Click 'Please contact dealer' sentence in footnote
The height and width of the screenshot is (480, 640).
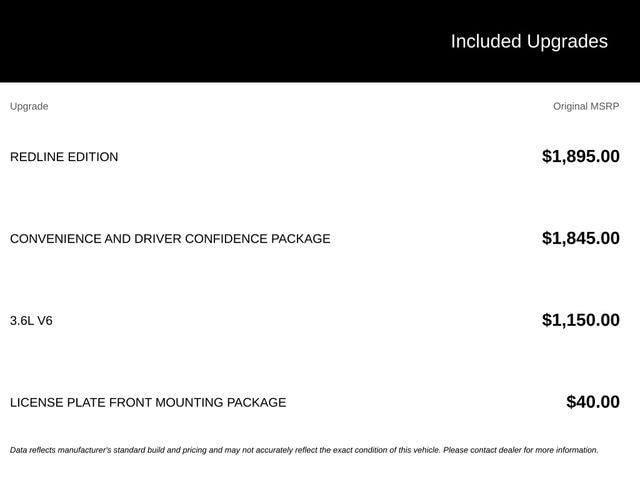[x=520, y=450]
